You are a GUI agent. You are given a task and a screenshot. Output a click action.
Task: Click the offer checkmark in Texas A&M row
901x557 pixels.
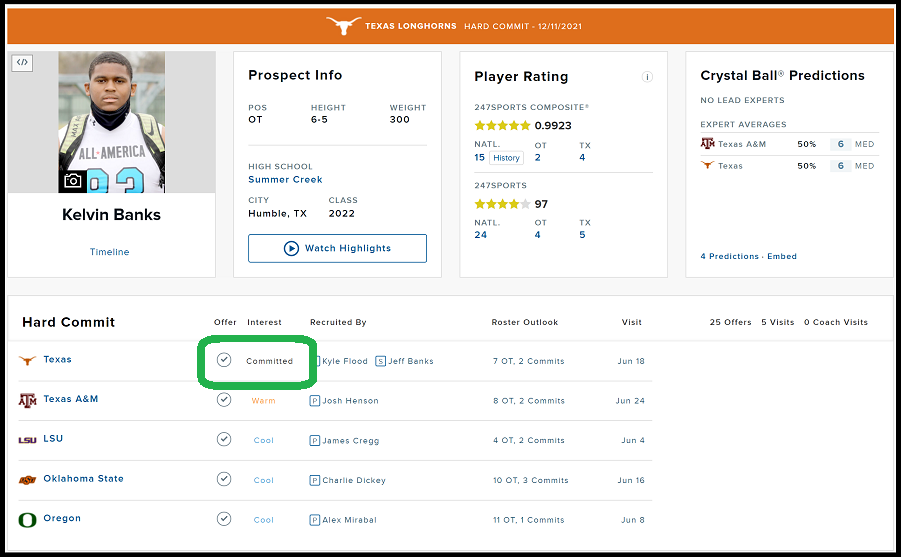point(224,399)
